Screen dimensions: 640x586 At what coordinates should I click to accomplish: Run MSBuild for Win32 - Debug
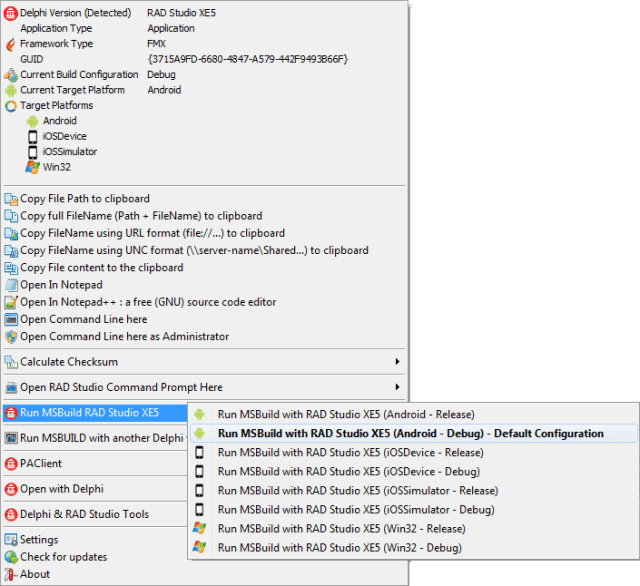point(413,548)
